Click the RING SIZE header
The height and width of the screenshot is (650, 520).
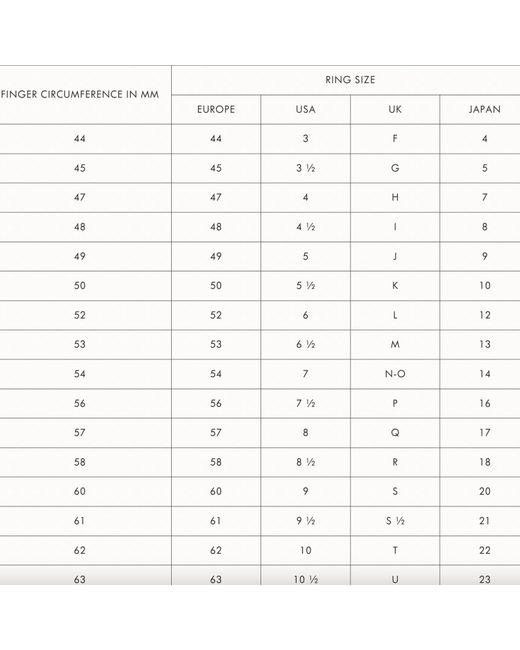(x=350, y=80)
